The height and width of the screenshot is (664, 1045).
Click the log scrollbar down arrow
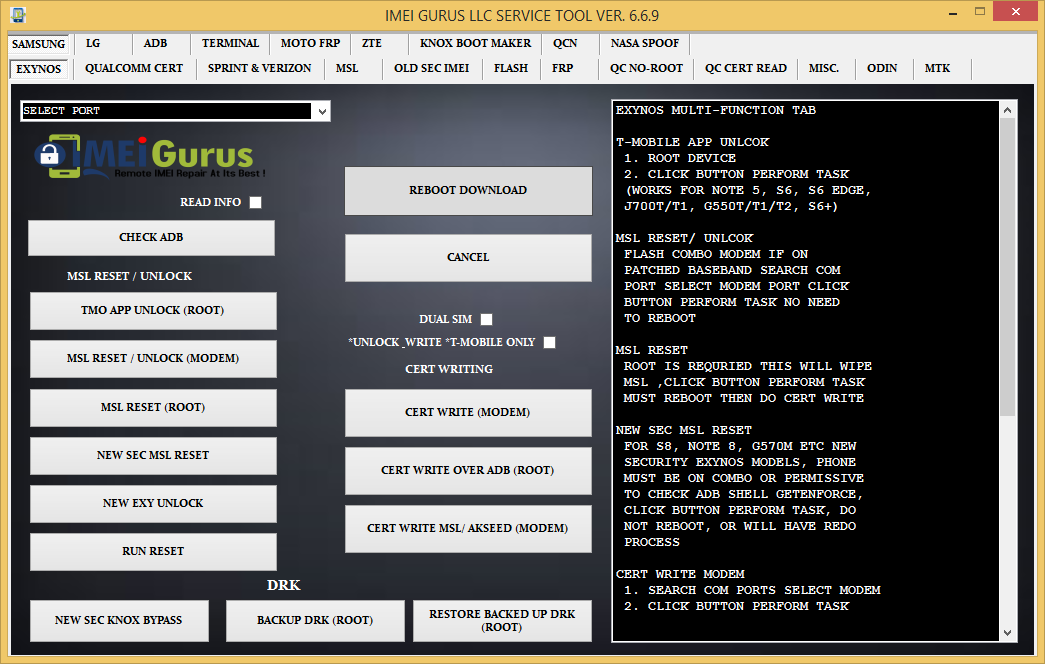[1007, 633]
